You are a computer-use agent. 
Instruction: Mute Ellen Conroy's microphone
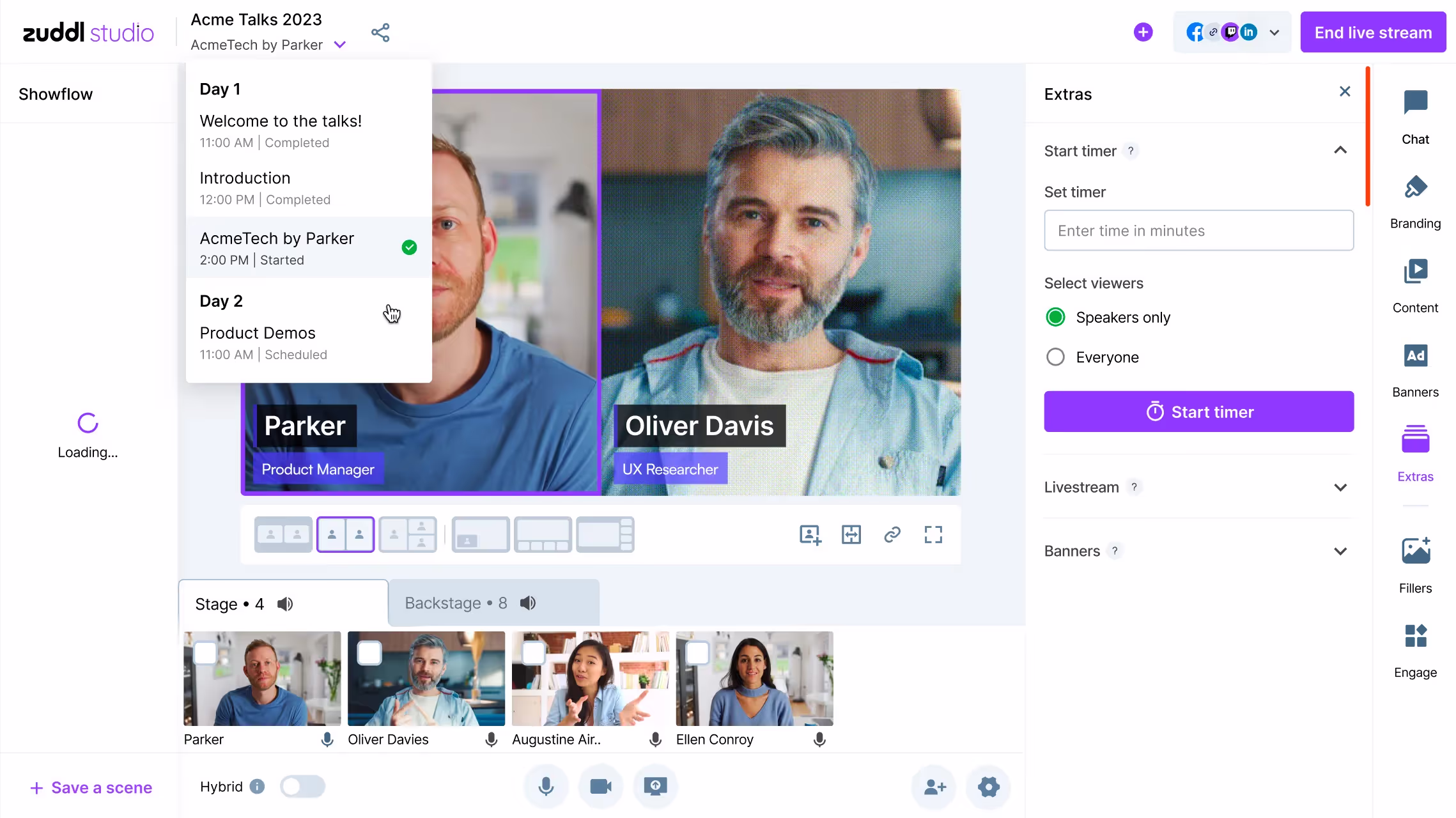tap(819, 739)
